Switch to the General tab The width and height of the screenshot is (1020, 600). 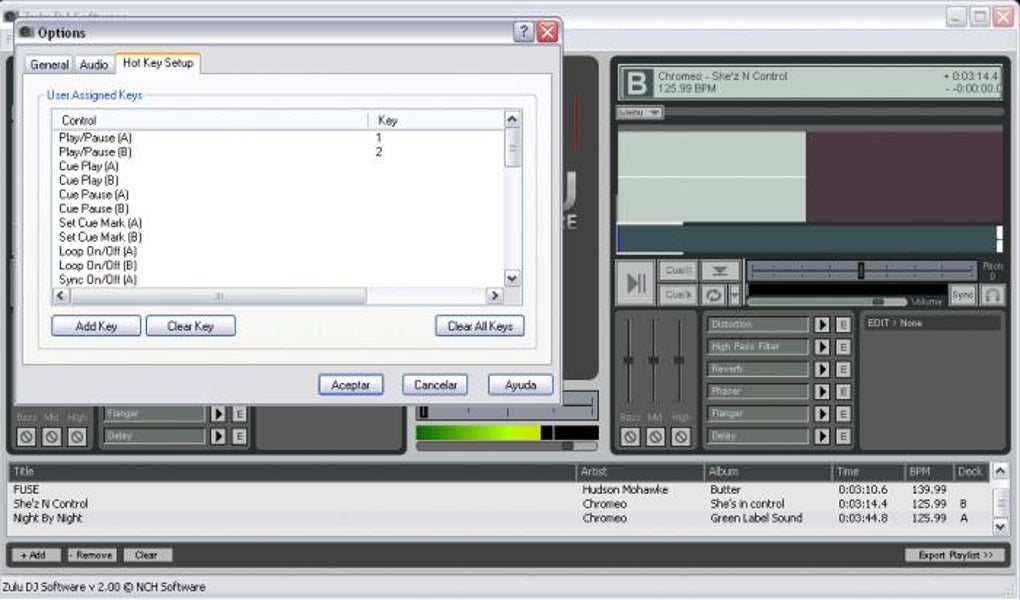pos(49,64)
